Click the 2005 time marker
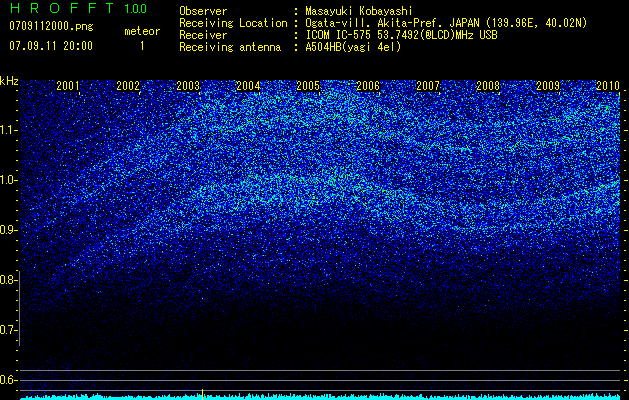 308,86
